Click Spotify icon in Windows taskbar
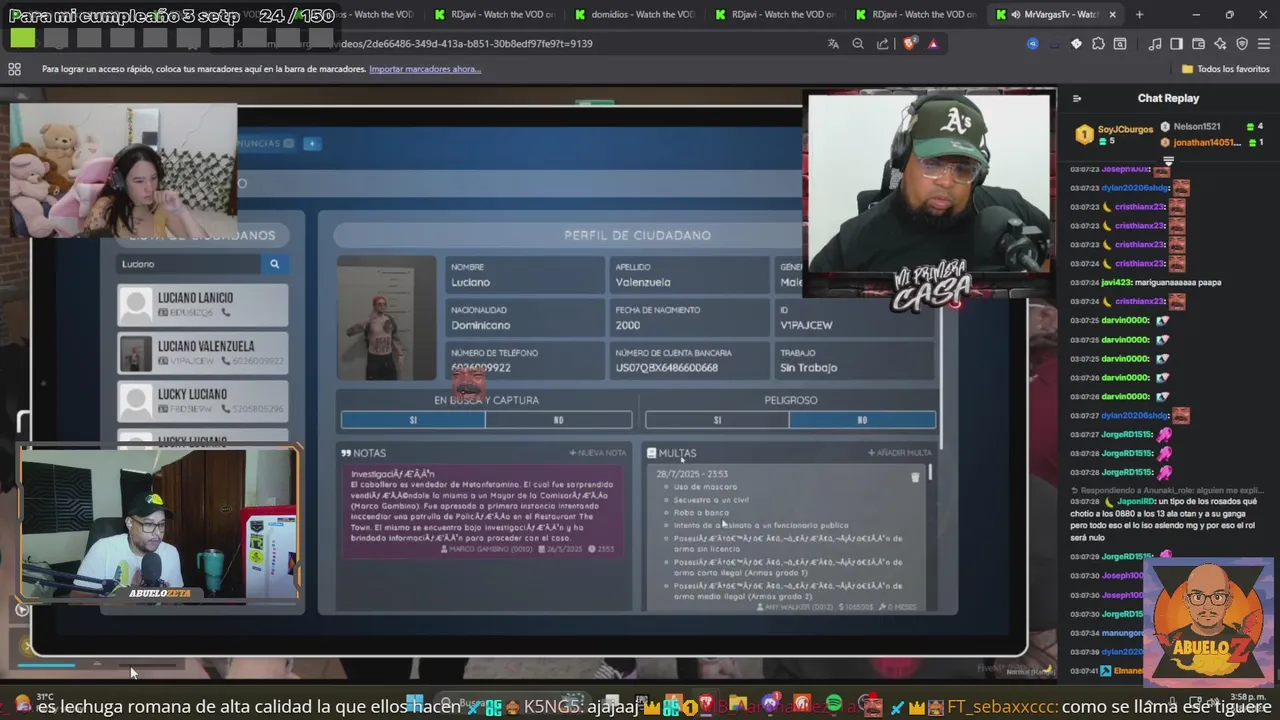The image size is (1280, 720). tap(834, 705)
